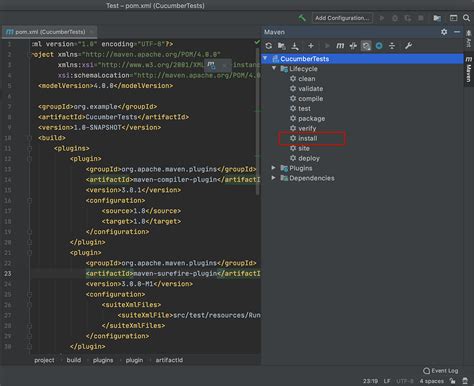Fold the configuration tag at line 16

[x=29, y=200]
